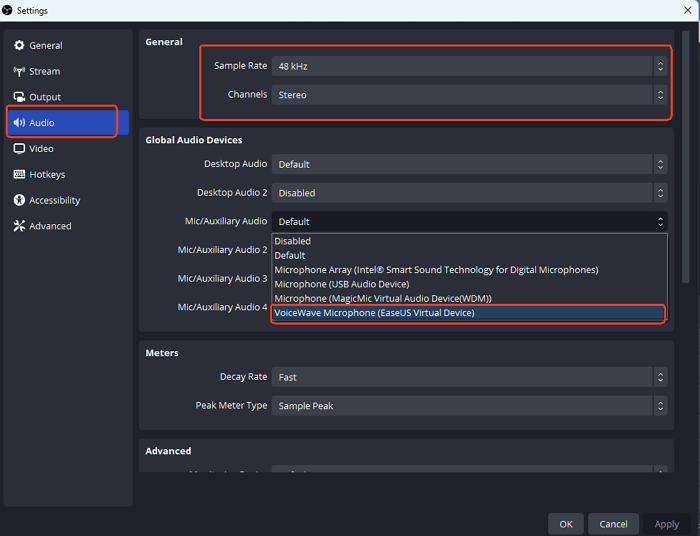
Task: Click the Mic/Auxiliary Audio dropdown arrows
Action: 660,221
